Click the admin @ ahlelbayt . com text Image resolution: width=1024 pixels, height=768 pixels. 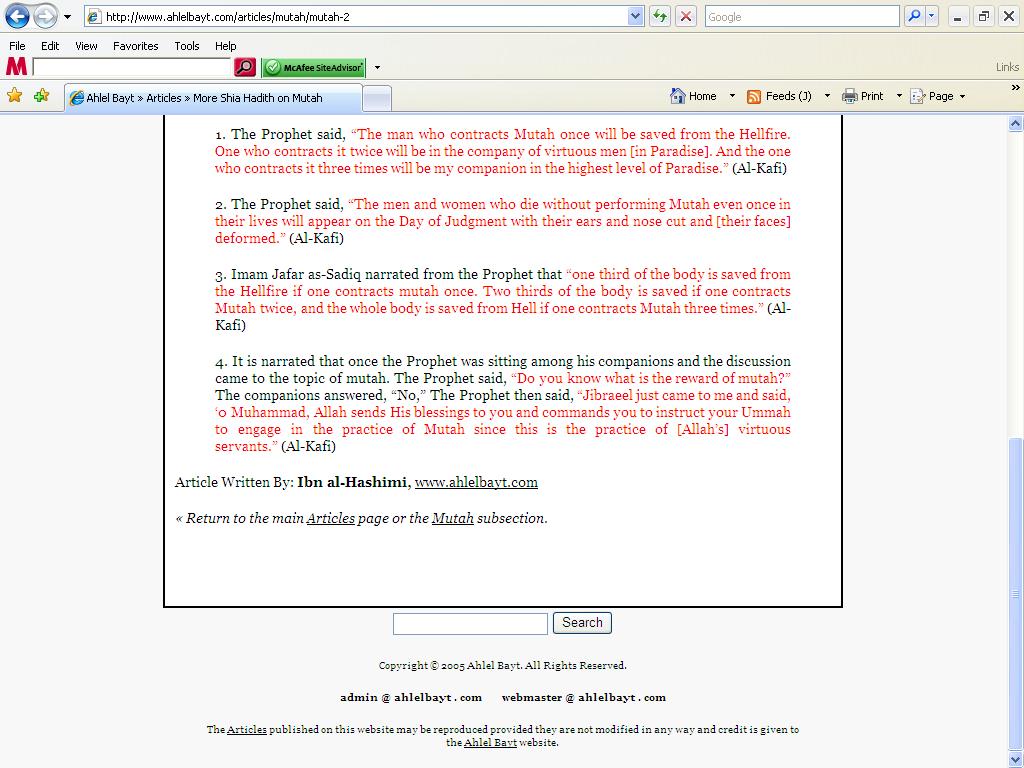click(411, 697)
